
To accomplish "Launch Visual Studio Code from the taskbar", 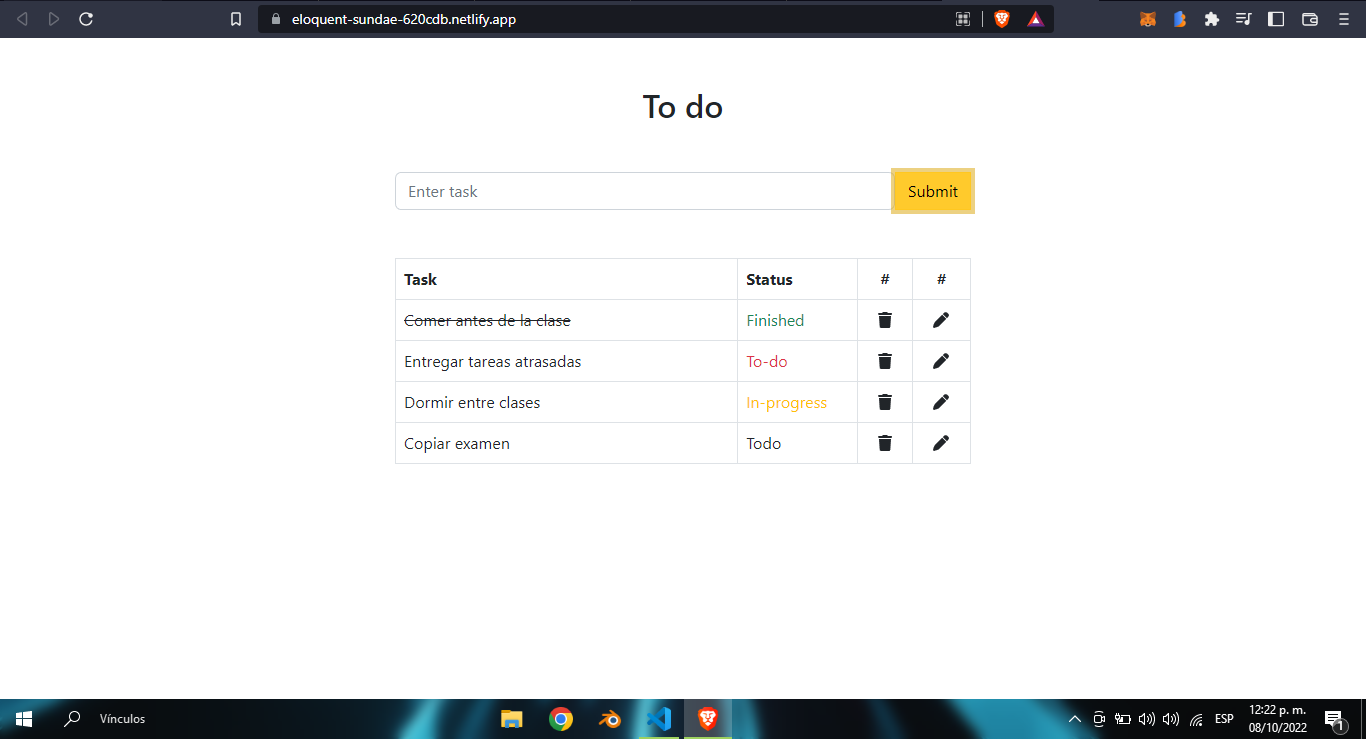I will click(x=658, y=718).
